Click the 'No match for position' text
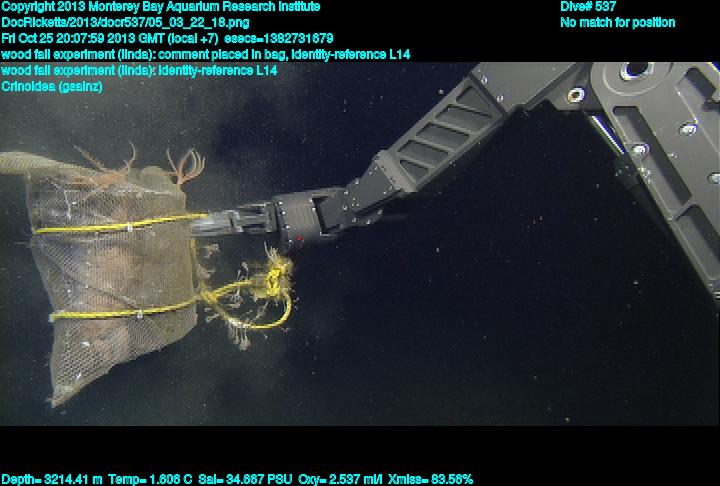The height and width of the screenshot is (486, 720). pos(618,23)
